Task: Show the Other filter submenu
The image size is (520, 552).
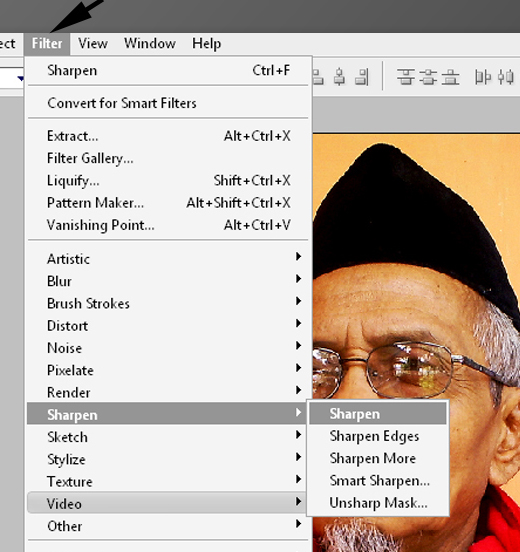Action: click(168, 526)
